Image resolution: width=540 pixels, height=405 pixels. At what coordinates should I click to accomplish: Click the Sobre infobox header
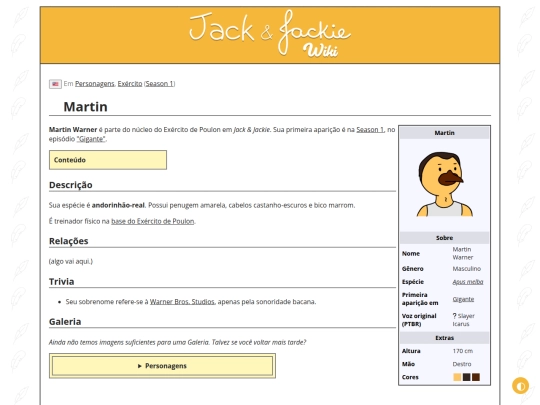[x=444, y=238]
